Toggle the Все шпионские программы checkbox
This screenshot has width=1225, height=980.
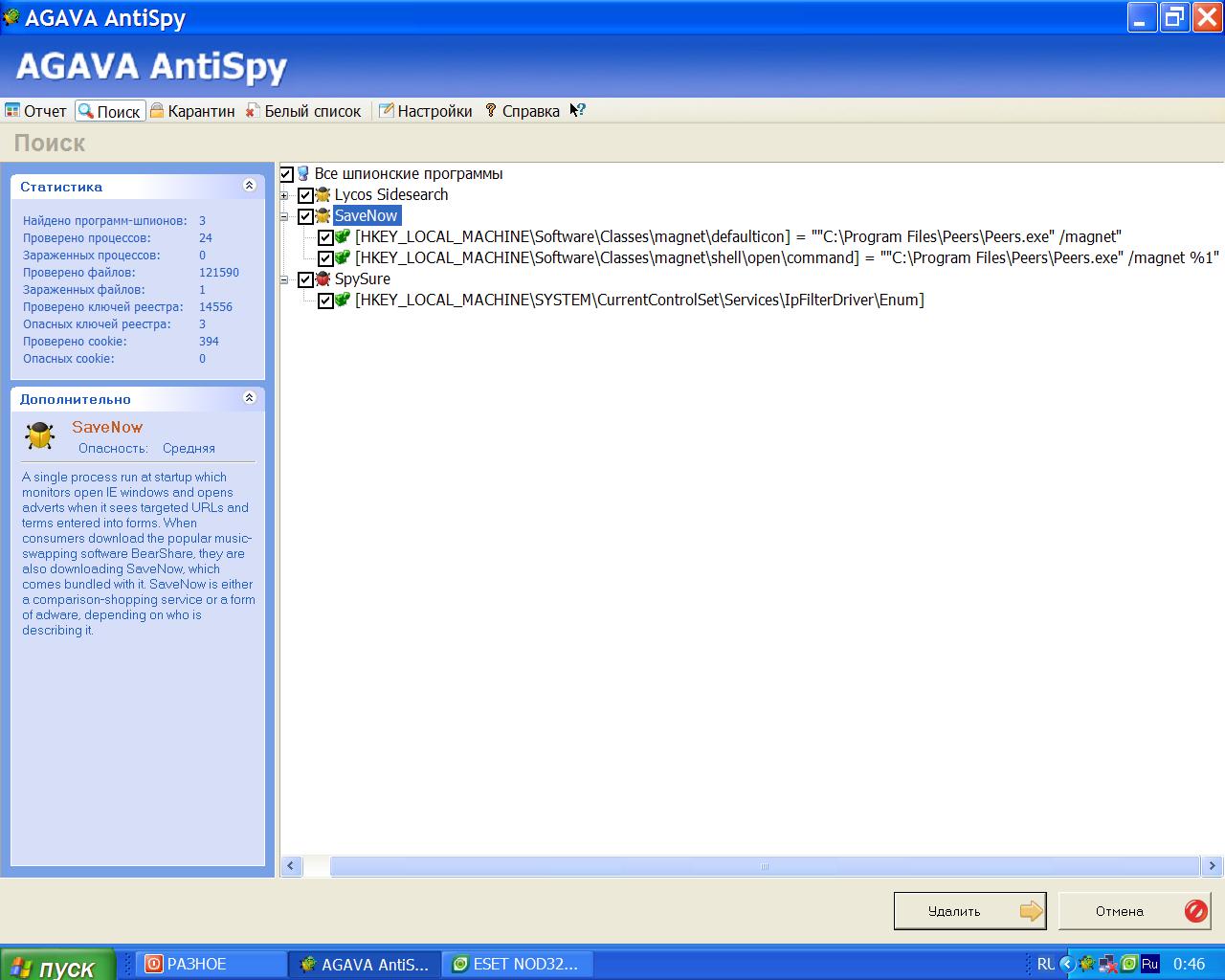(287, 174)
